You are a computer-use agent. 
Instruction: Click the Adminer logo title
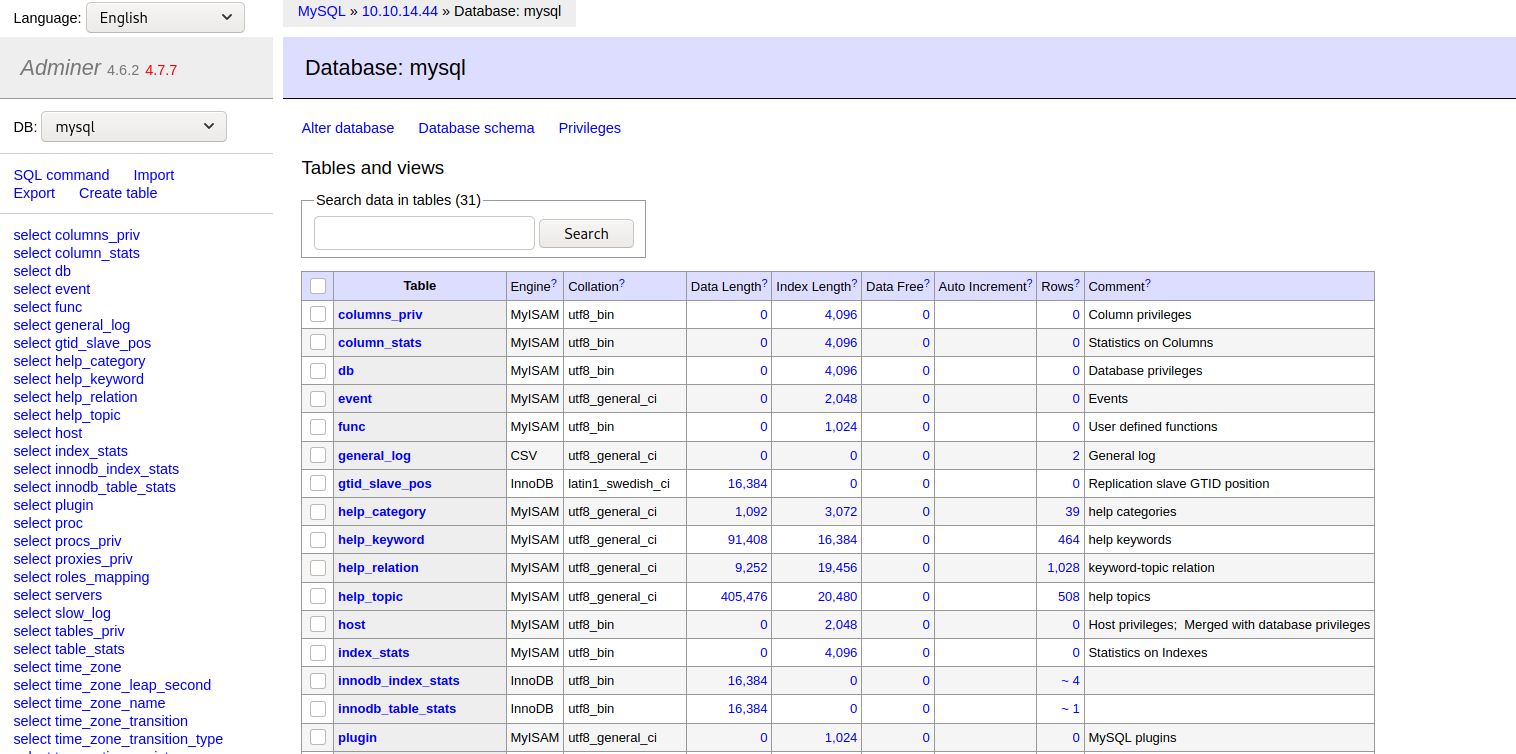61,68
